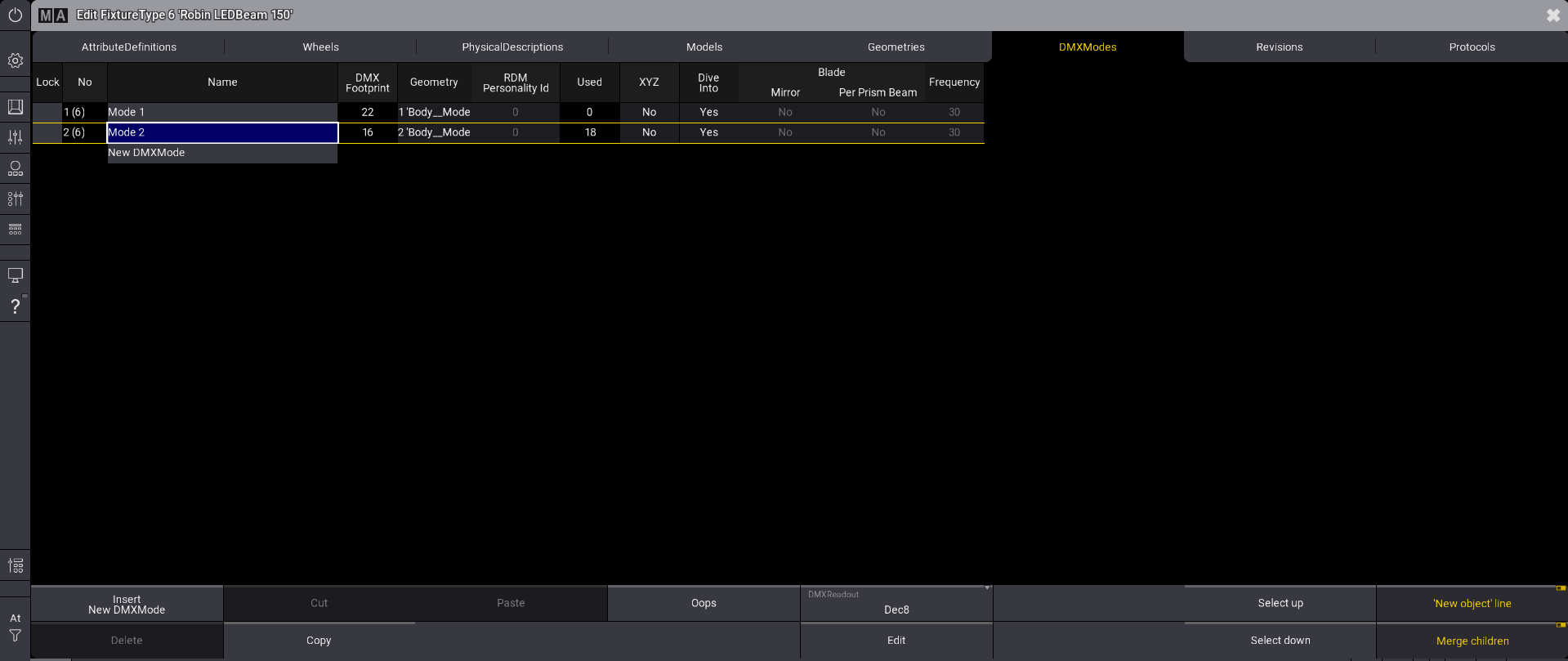Toggle XYZ value for Mode 2
This screenshot has width=1568, height=661.
649,132
